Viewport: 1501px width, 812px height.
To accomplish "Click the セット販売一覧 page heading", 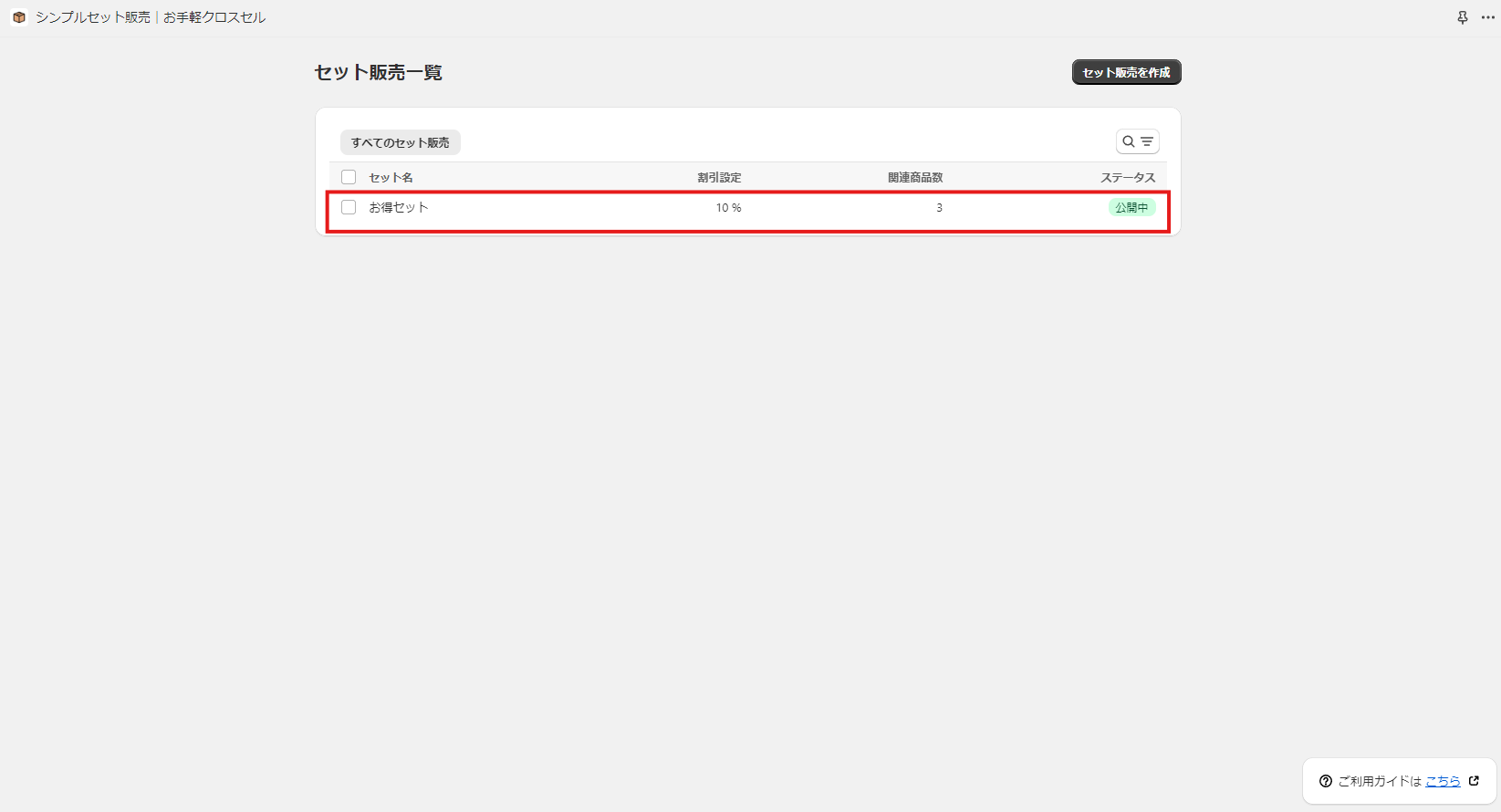I will [379, 72].
